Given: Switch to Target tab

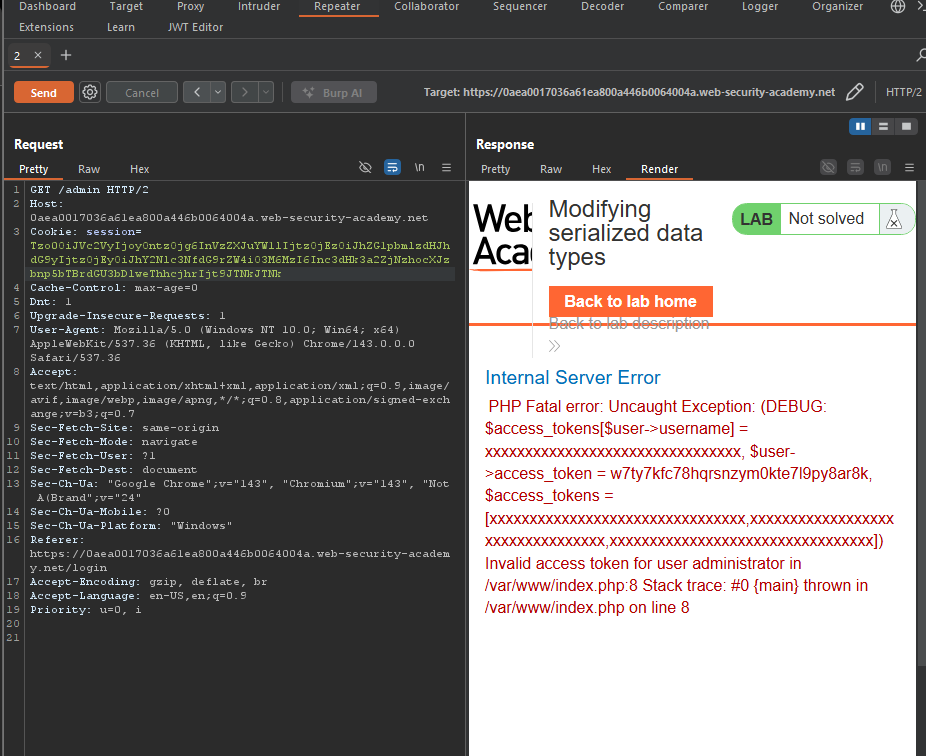Looking at the screenshot, I should tap(126, 6).
